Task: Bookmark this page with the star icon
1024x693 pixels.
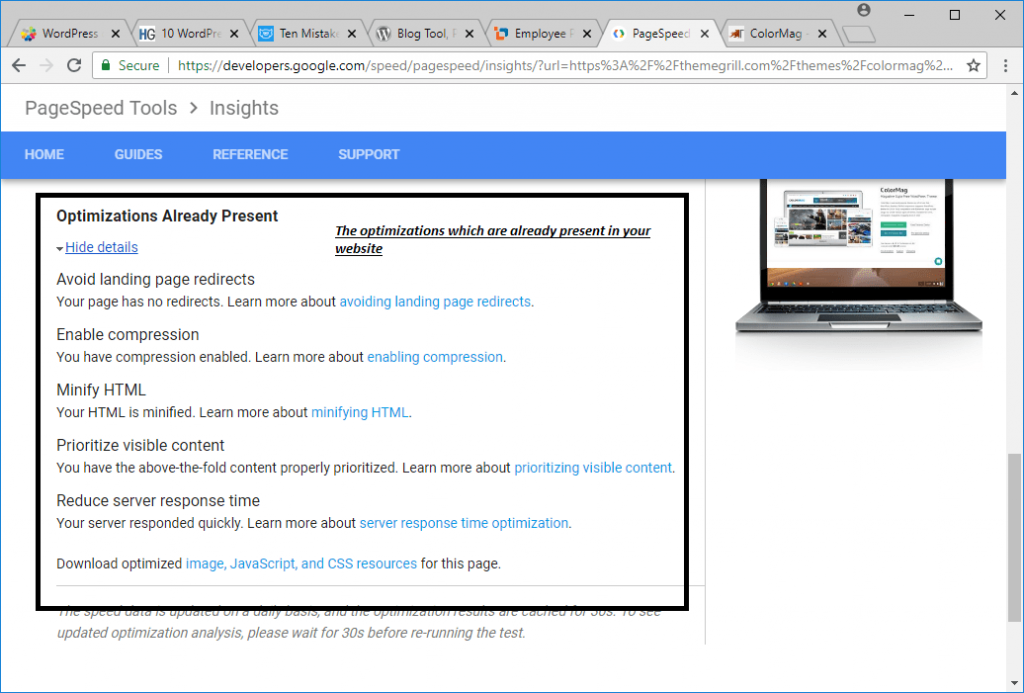Action: pos(974,66)
